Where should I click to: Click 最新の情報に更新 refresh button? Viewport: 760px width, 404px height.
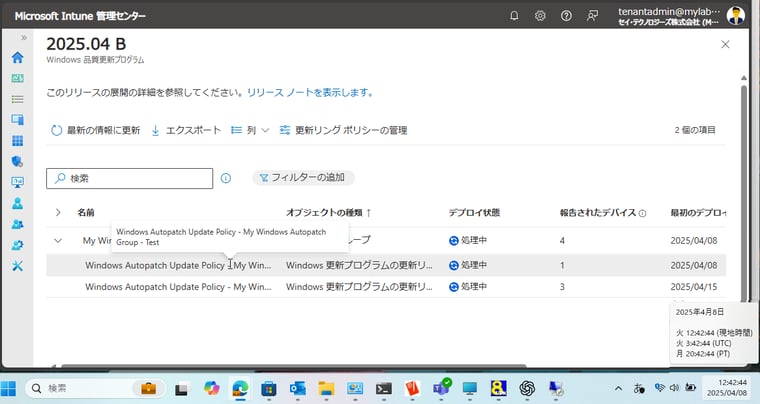[x=95, y=130]
